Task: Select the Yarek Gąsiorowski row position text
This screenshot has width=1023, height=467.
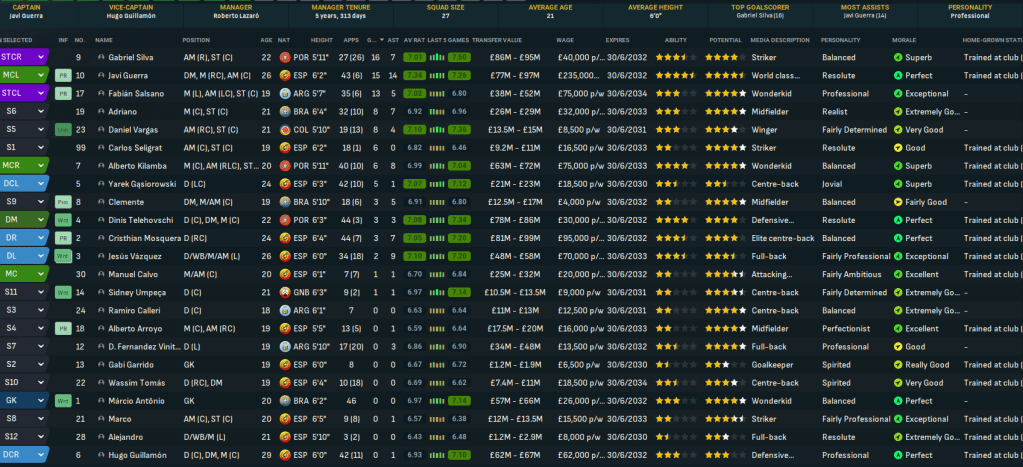Action: point(196,184)
